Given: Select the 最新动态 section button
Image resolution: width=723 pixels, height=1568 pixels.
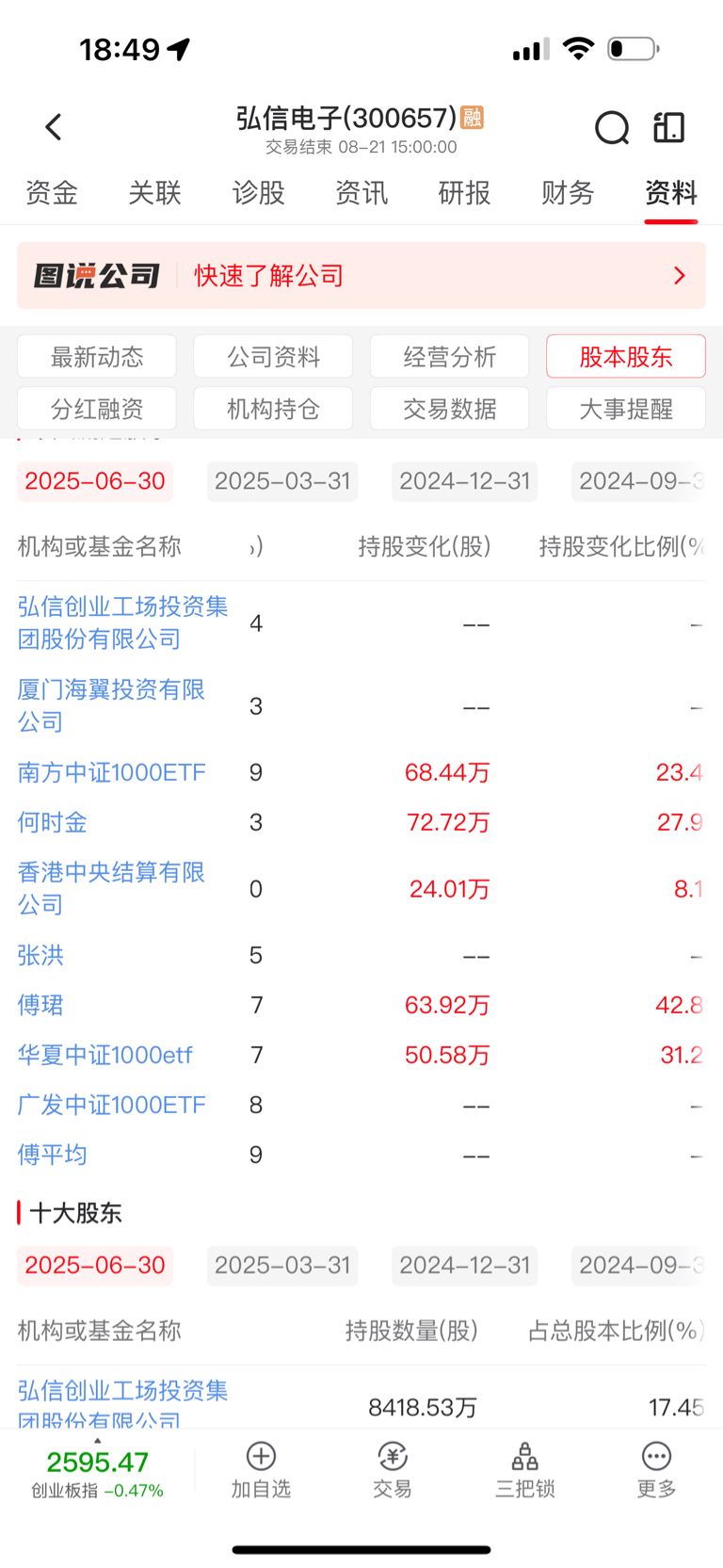Looking at the screenshot, I should pos(97,357).
